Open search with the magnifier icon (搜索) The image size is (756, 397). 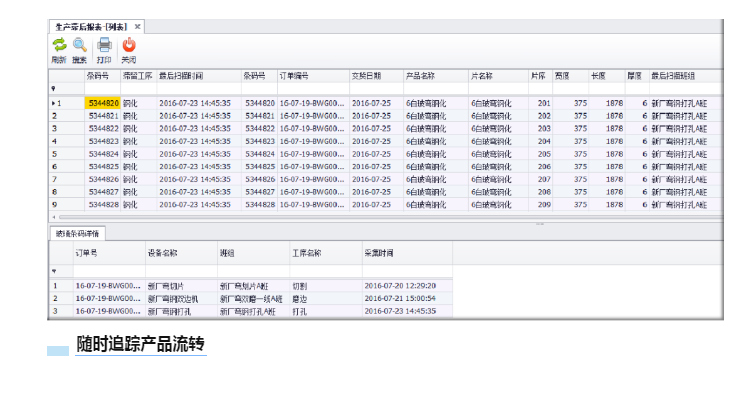(x=80, y=50)
